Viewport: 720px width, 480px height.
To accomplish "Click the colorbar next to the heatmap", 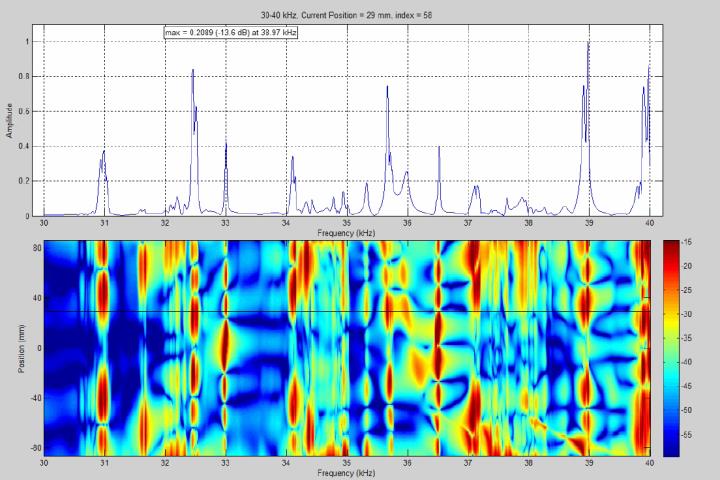I will 671,349.
